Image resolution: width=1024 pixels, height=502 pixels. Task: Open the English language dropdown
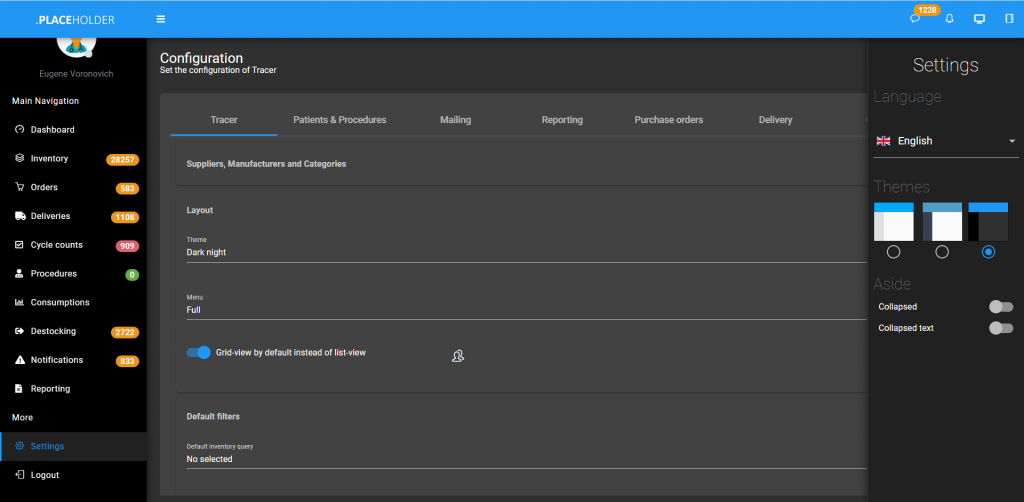tap(946, 141)
